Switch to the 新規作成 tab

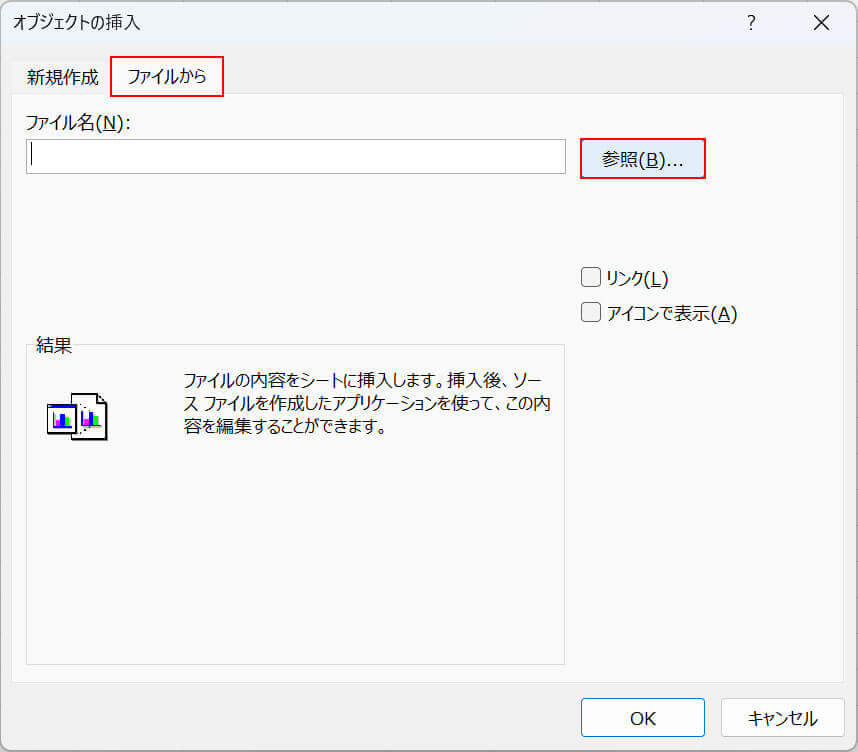pos(62,77)
